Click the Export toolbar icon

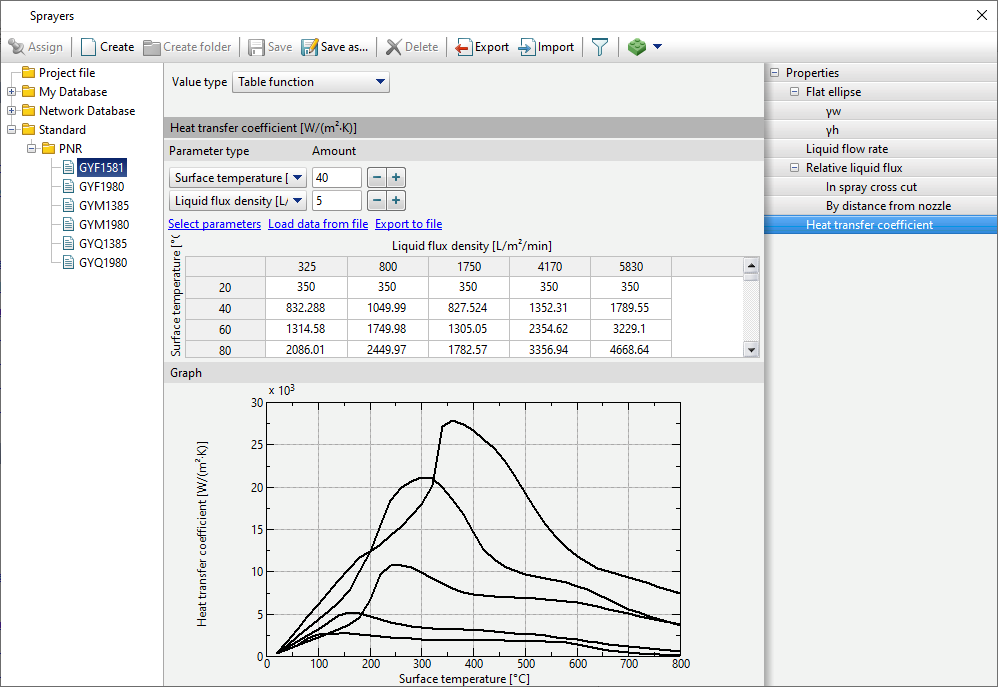point(464,47)
